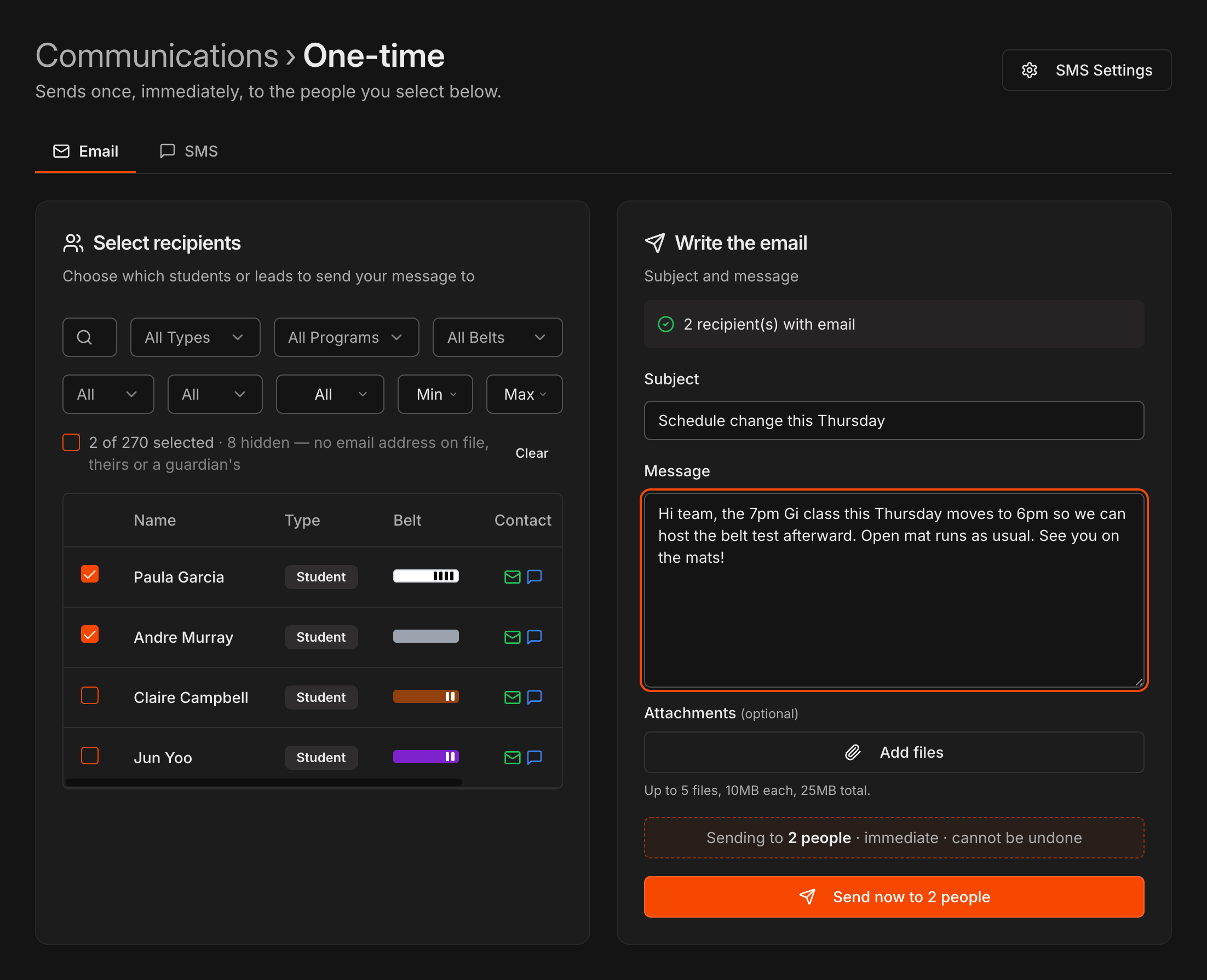Click the gear icon in SMS Settings
Screen dimensions: 1207x980
pyautogui.click(x=1029, y=70)
